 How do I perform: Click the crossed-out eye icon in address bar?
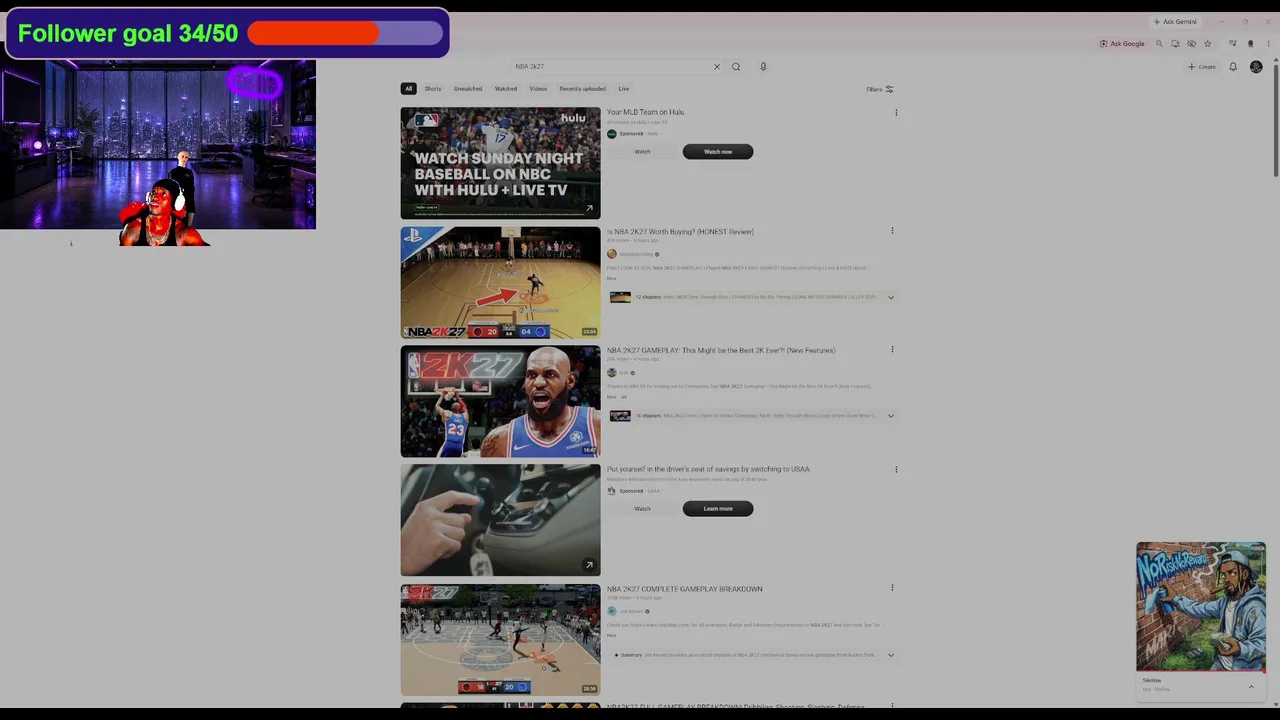coord(1191,44)
